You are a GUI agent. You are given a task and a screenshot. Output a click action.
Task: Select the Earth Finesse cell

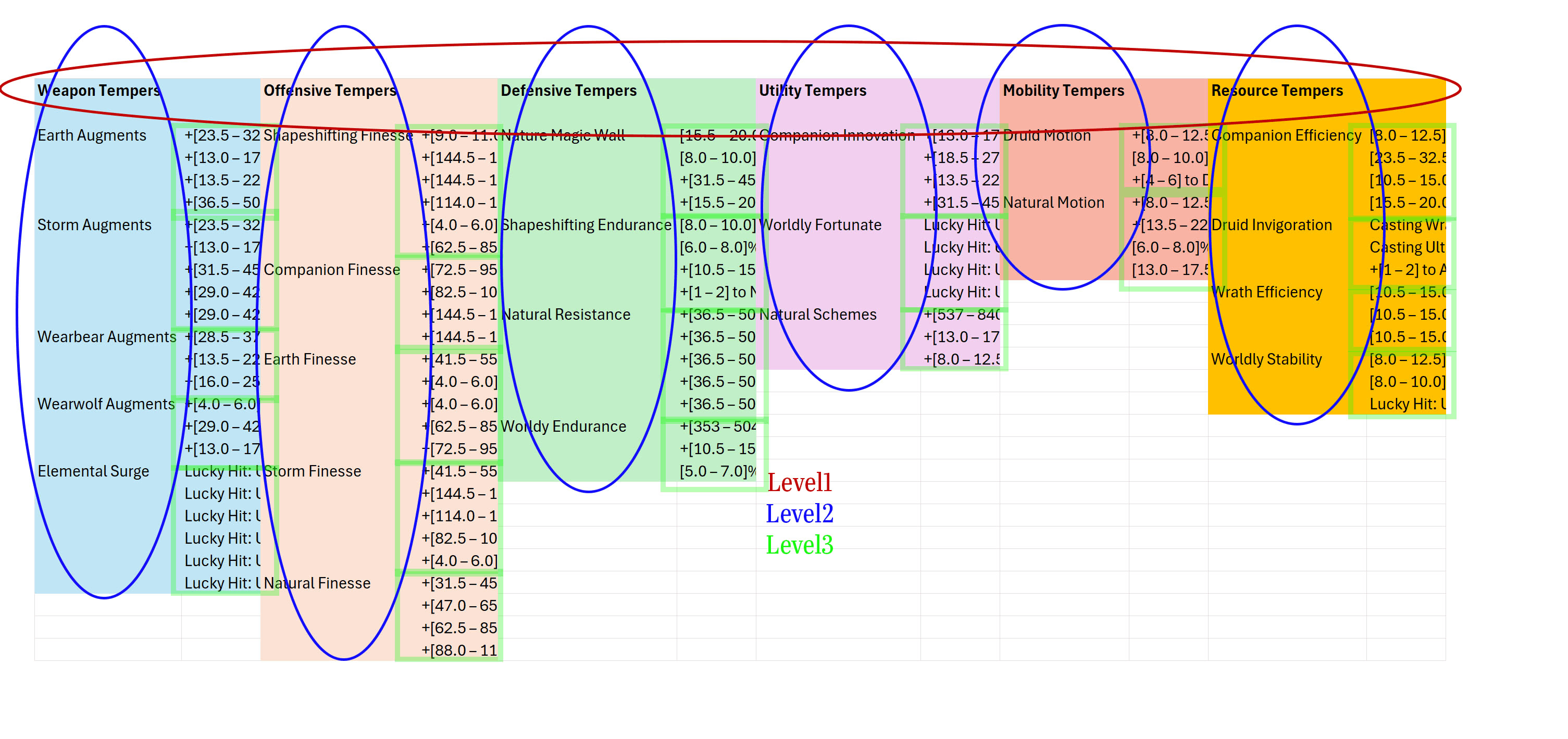tap(339, 359)
